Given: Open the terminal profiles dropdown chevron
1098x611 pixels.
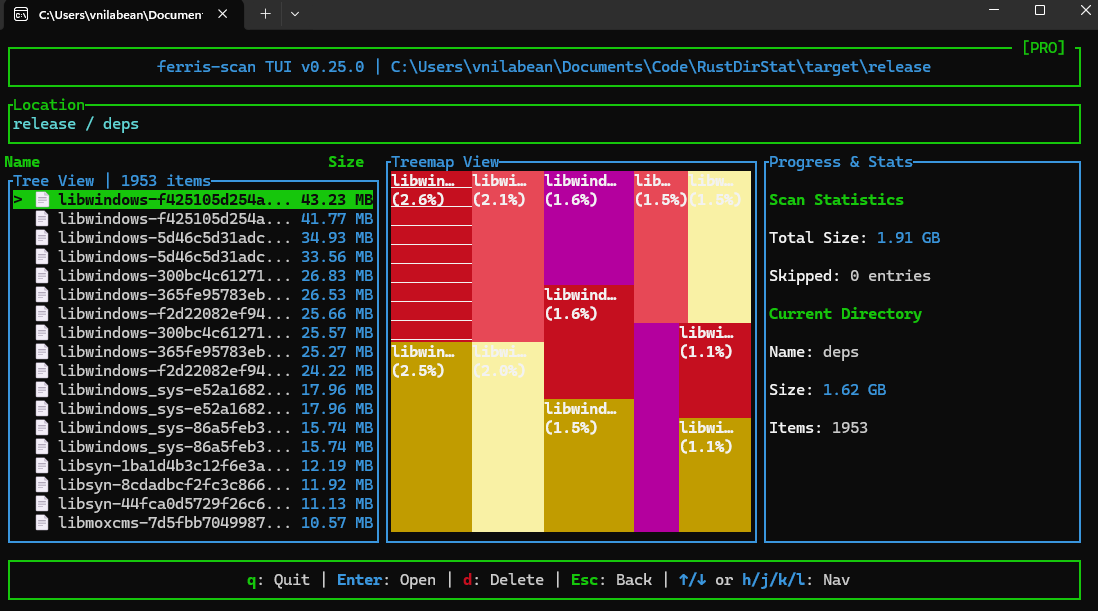Looking at the screenshot, I should 295,14.
